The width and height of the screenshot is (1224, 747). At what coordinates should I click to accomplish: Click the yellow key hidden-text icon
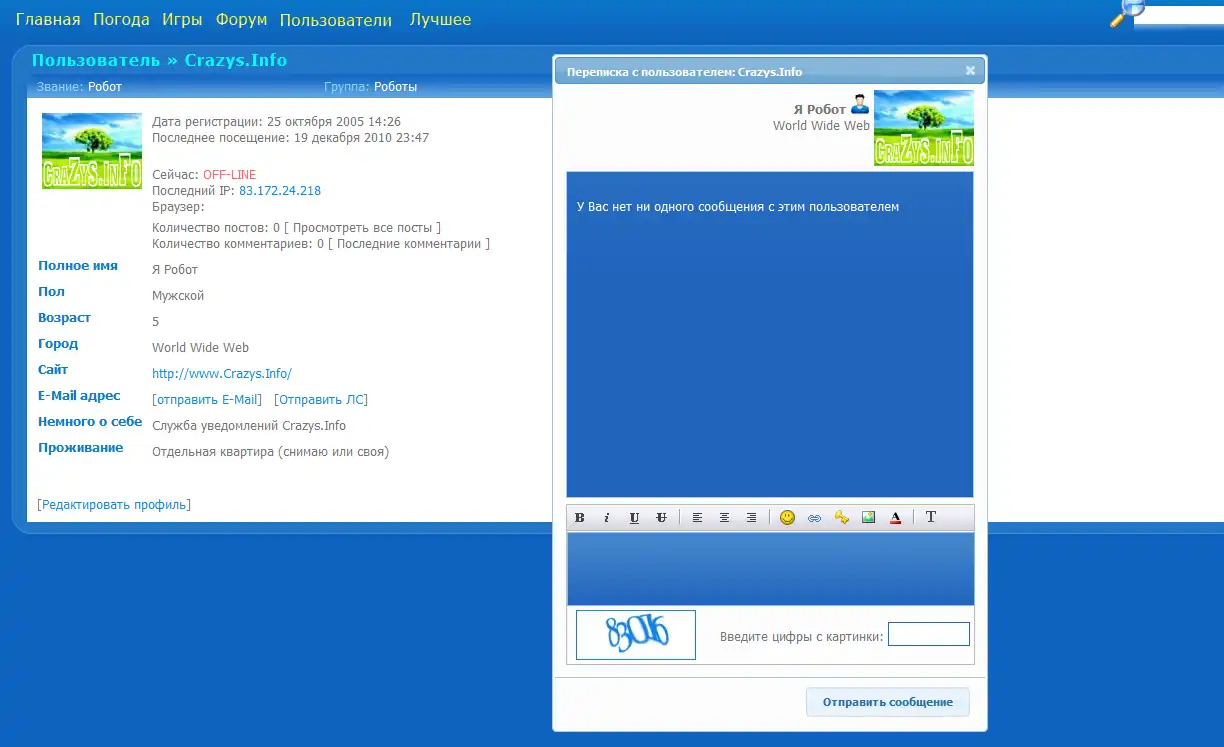click(841, 518)
